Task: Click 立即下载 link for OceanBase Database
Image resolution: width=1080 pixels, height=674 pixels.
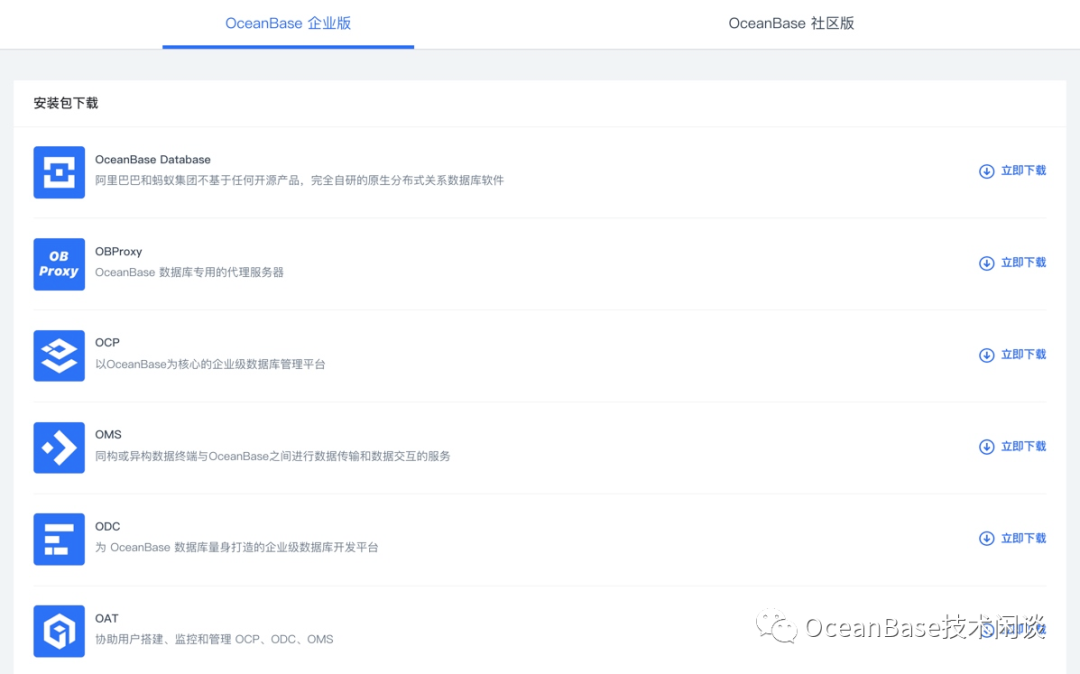Action: click(1023, 171)
